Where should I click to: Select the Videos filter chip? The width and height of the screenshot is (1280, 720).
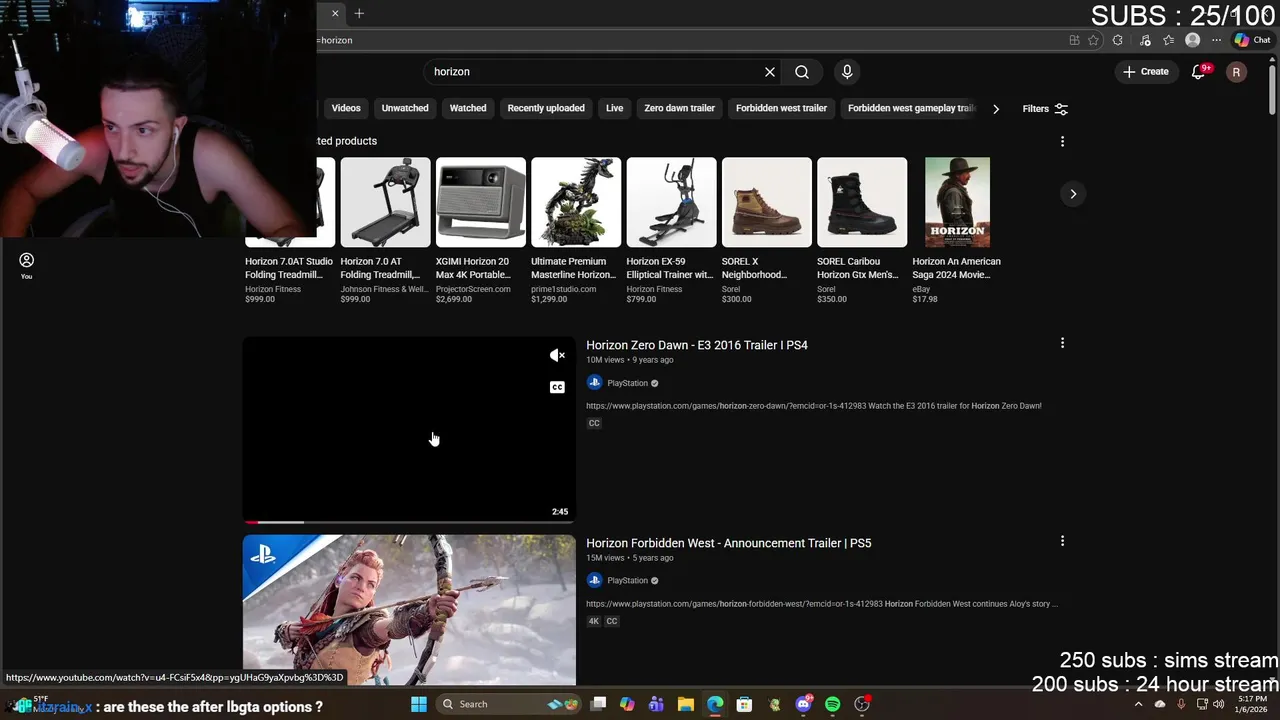346,108
